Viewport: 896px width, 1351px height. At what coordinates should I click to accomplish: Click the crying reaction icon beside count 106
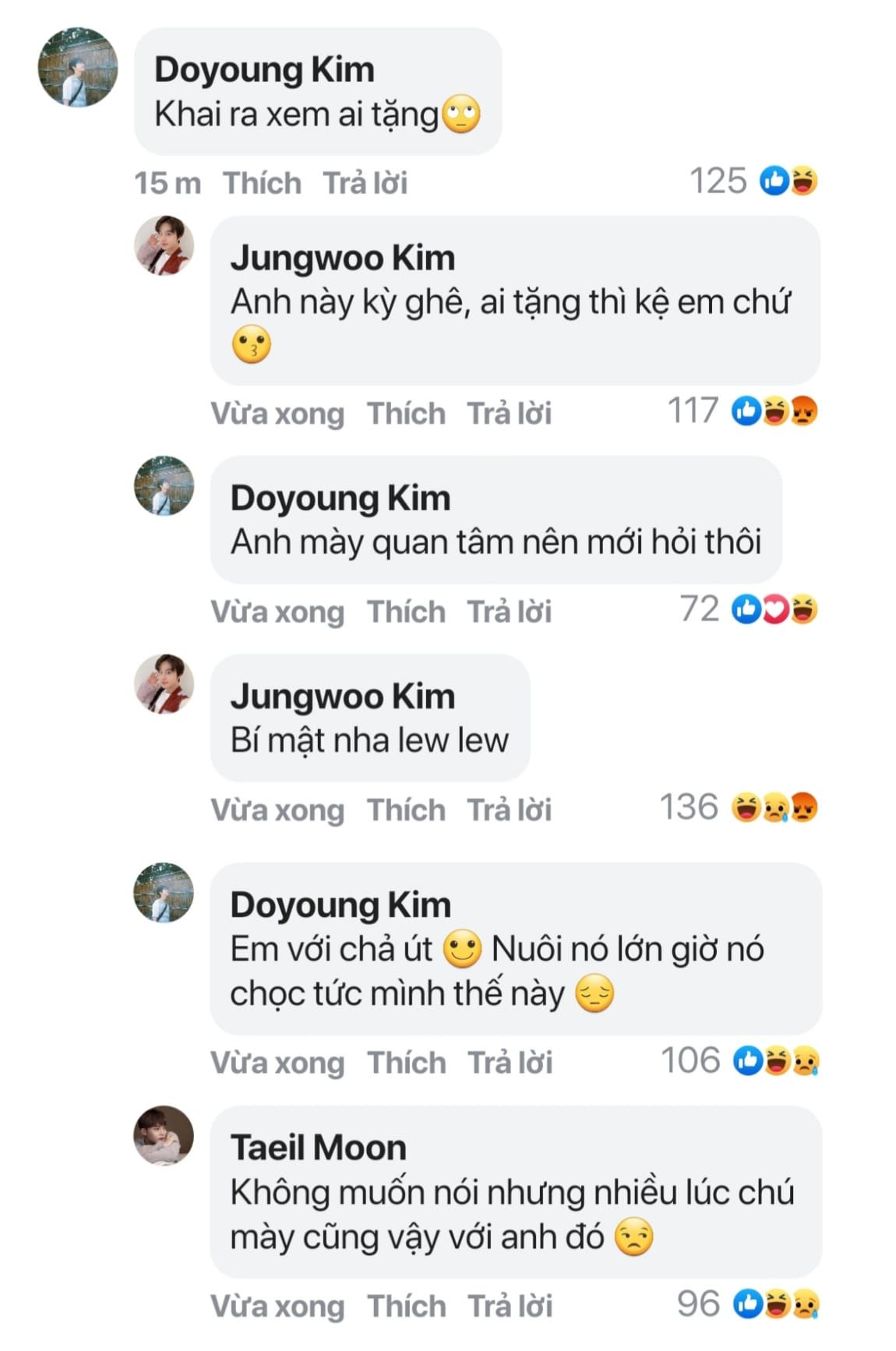pos(806,1061)
